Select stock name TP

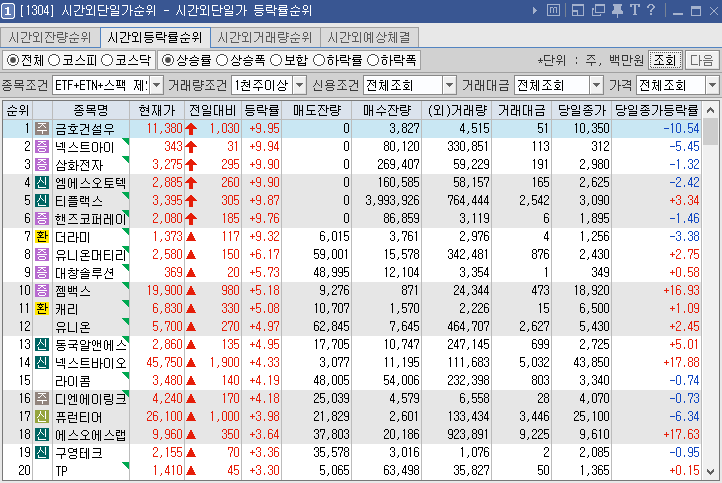(x=61, y=470)
